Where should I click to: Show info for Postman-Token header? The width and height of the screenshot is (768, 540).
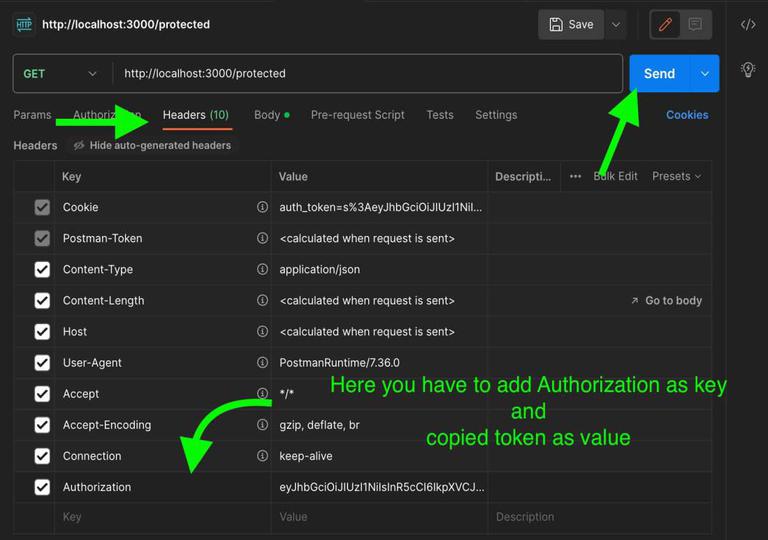click(263, 238)
